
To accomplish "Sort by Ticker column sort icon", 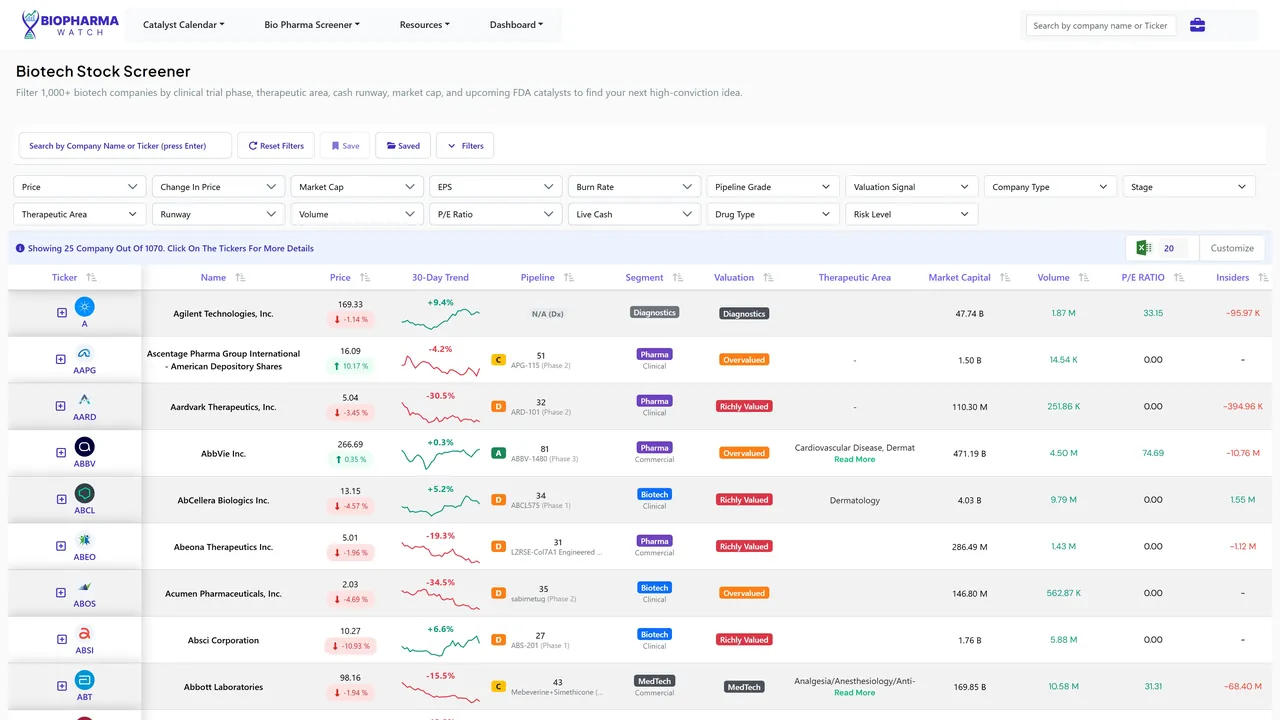I will click(91, 278).
